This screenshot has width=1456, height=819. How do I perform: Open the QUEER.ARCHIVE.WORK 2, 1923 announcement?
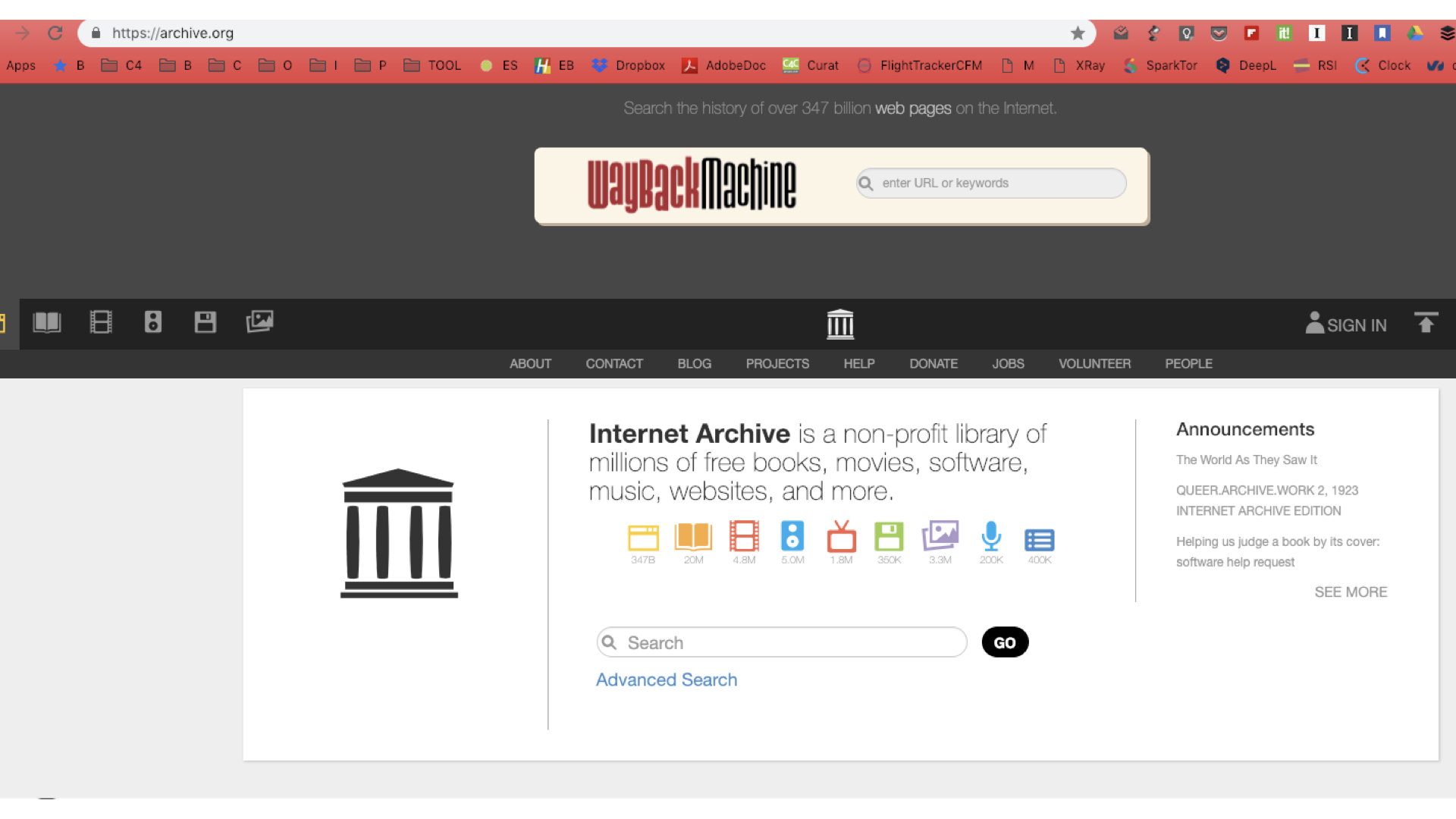point(1267,500)
